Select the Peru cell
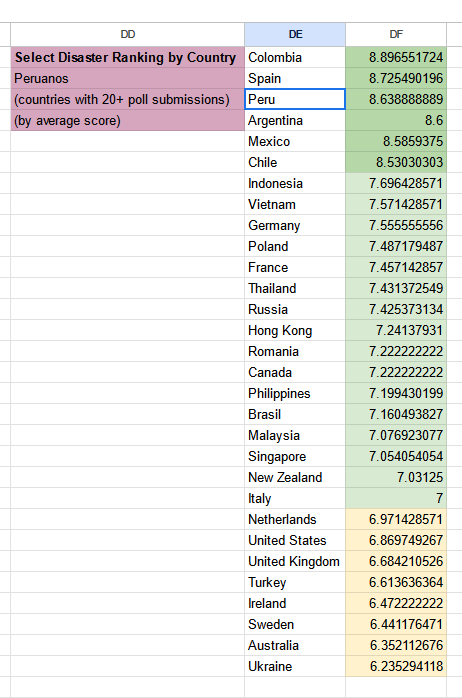The image size is (462, 698). tap(295, 99)
